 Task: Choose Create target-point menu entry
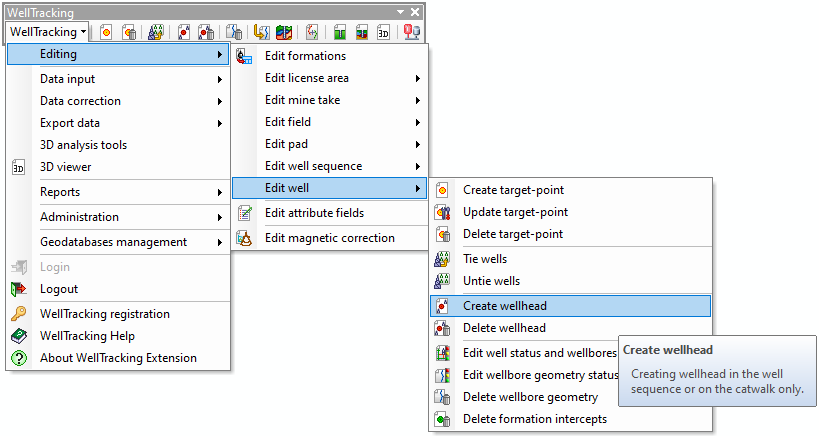(570, 190)
